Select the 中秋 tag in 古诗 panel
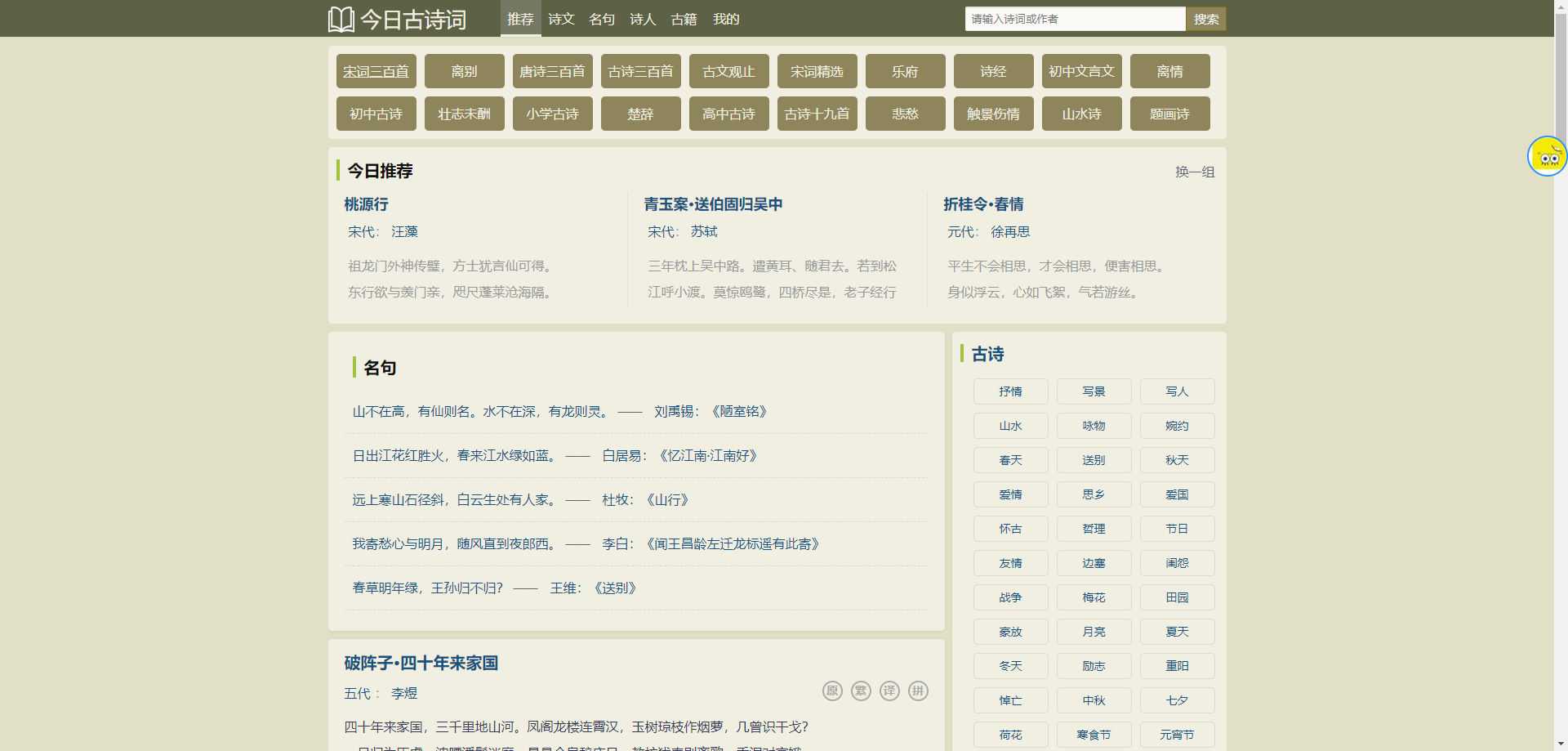1568x751 pixels. point(1094,701)
